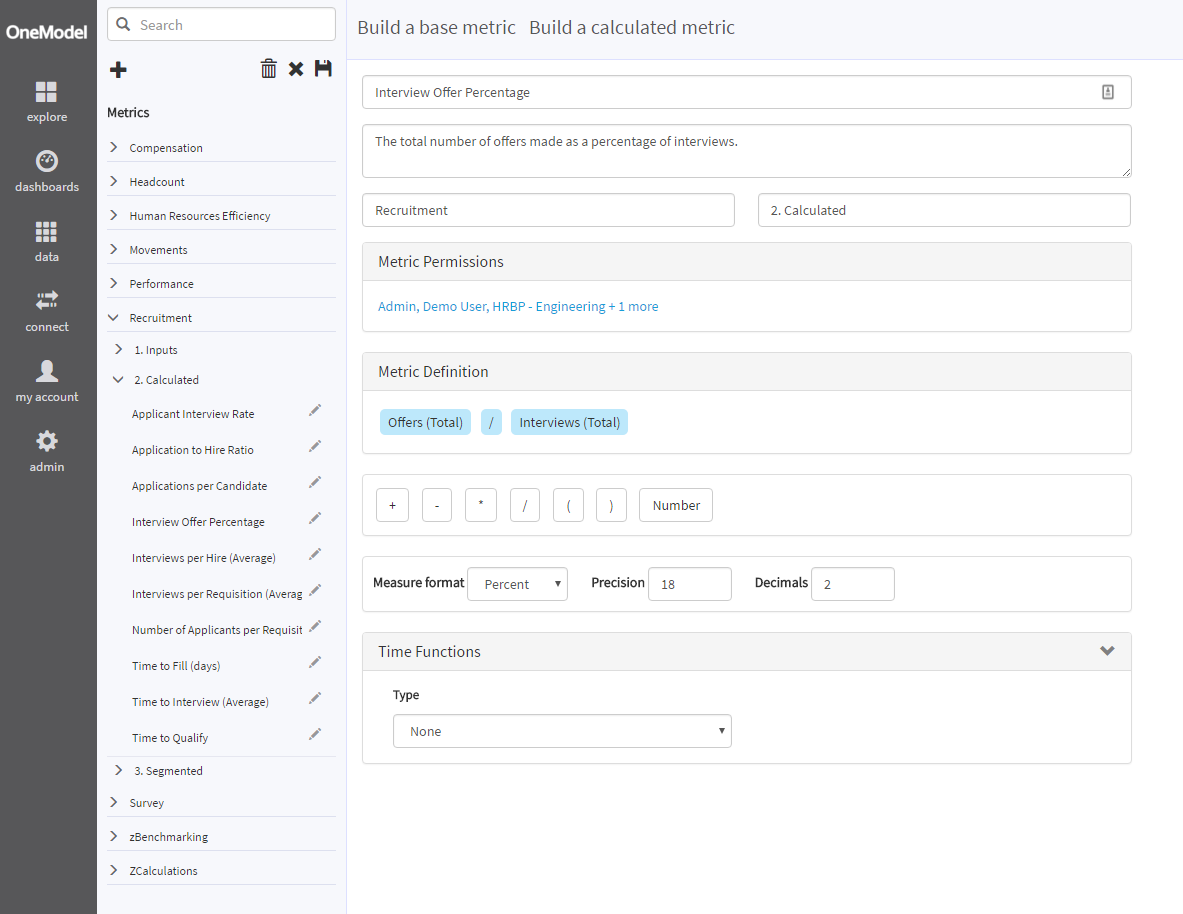Click the Number operator button
This screenshot has height=914, width=1183.
(x=676, y=505)
